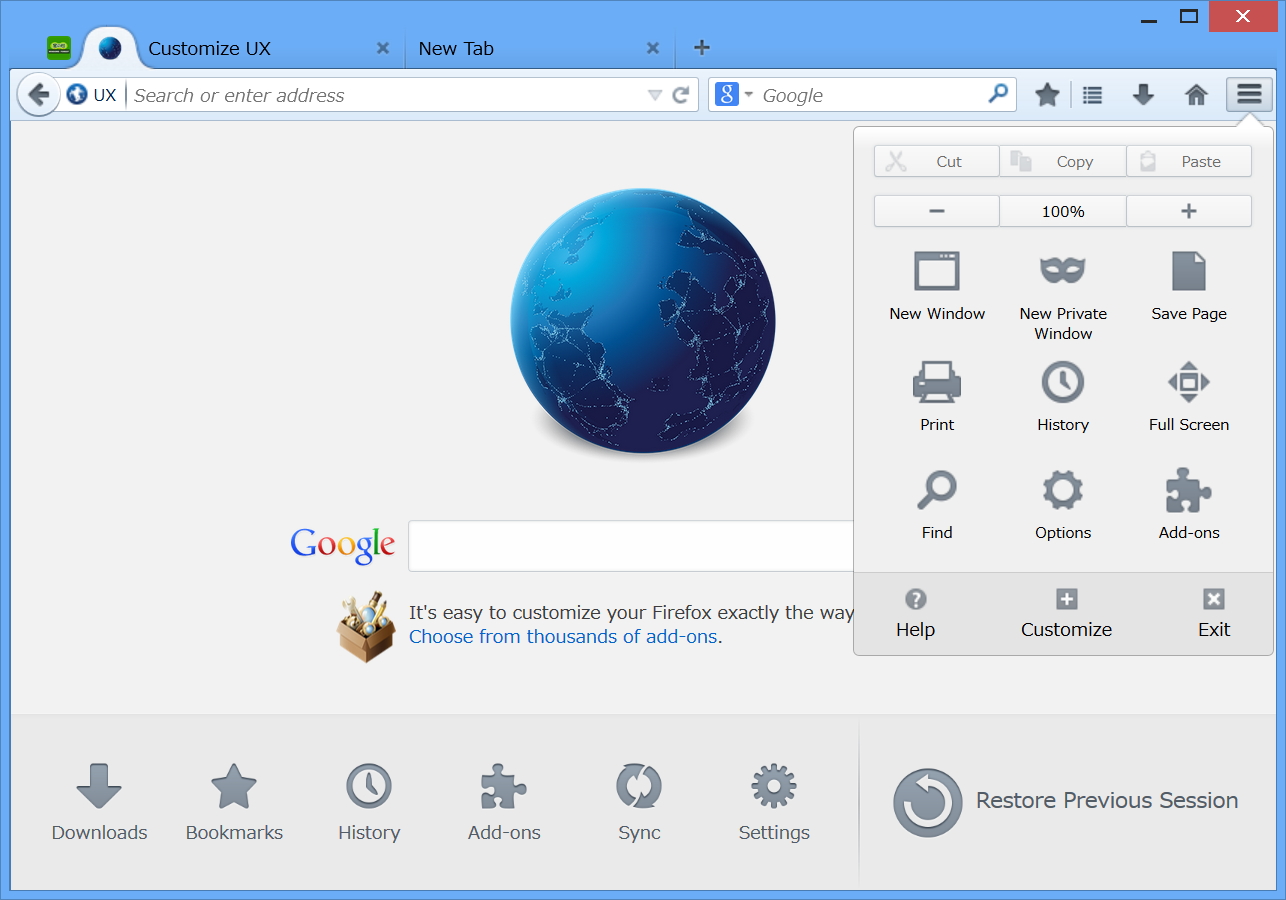Open Add-ons puzzle piece in menu panel

1189,504
